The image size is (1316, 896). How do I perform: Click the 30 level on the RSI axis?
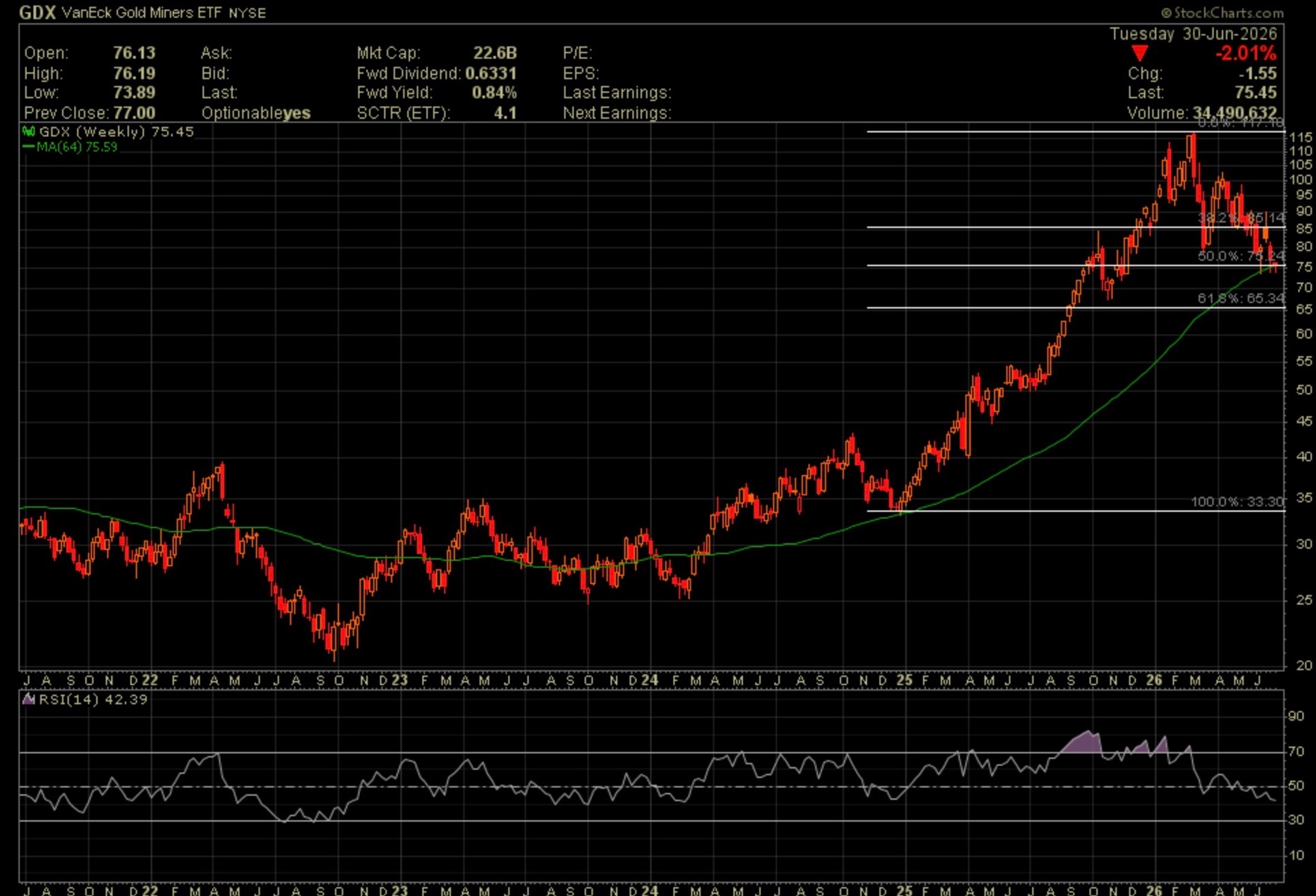tap(1297, 820)
